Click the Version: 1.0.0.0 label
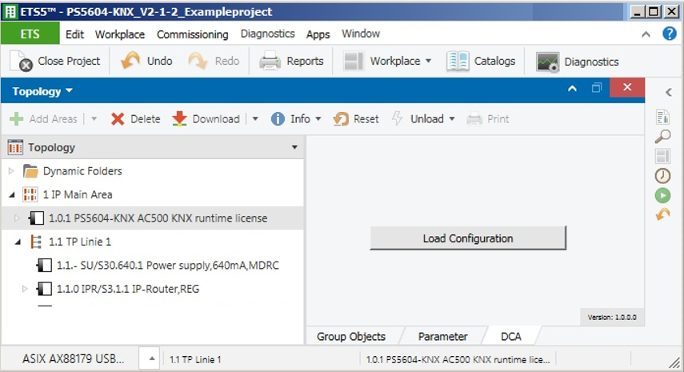The image size is (684, 372). pos(612,317)
